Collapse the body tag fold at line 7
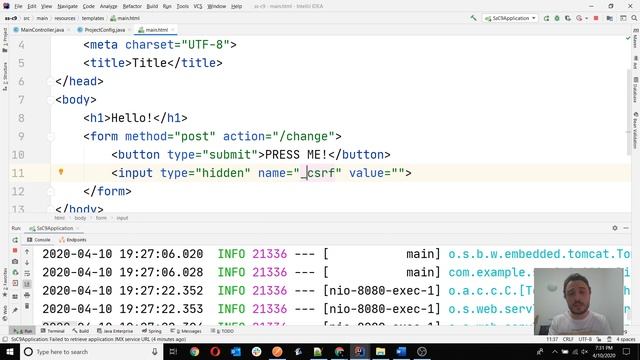 tap(51, 100)
